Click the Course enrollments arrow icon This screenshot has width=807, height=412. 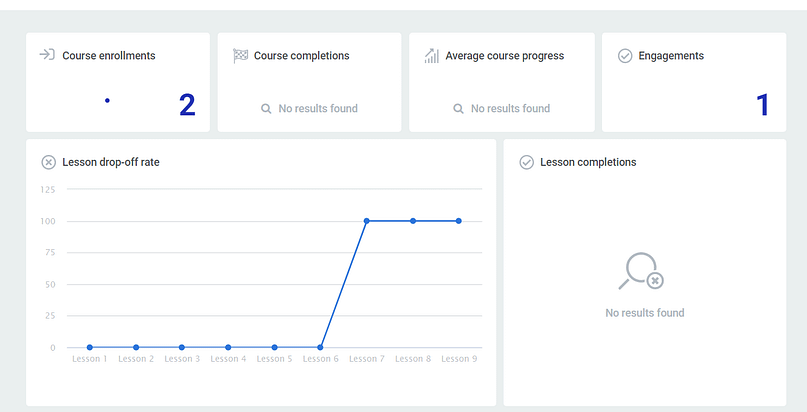(x=47, y=55)
